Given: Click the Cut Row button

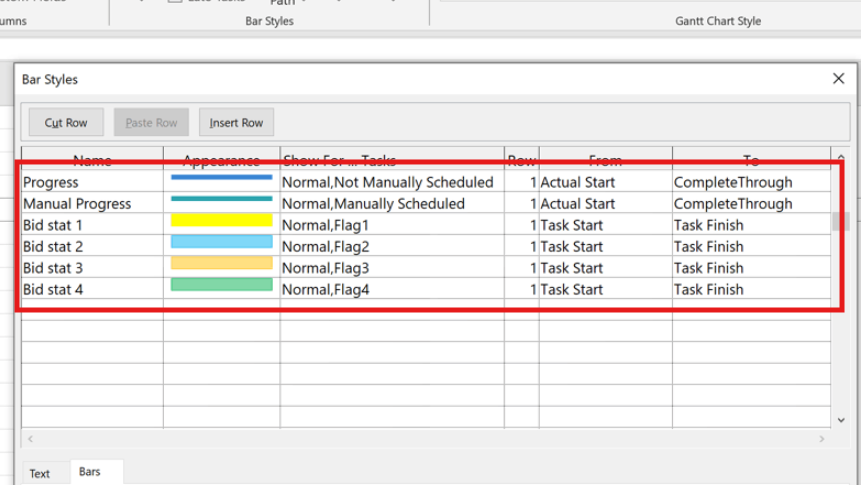Looking at the screenshot, I should 66,122.
